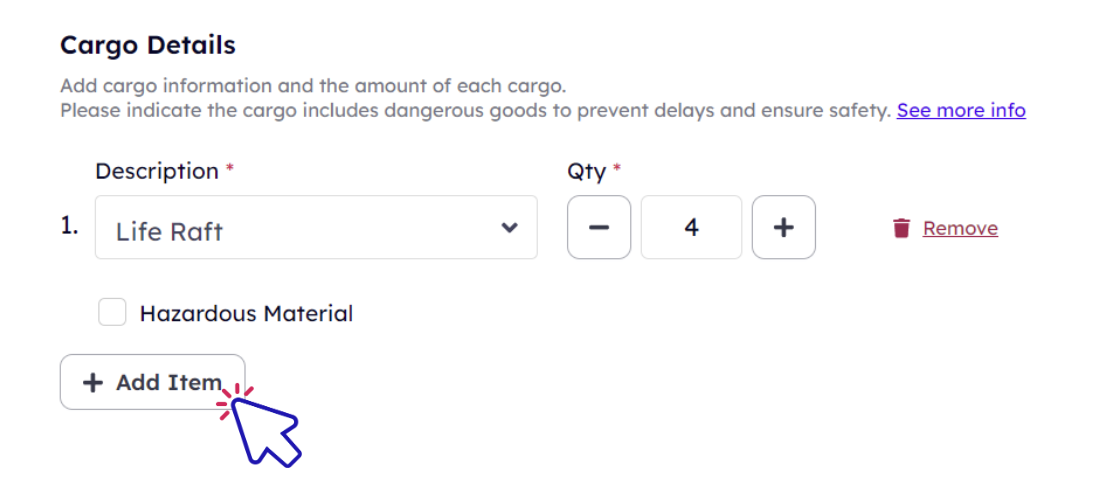Click the Description field label

157,171
